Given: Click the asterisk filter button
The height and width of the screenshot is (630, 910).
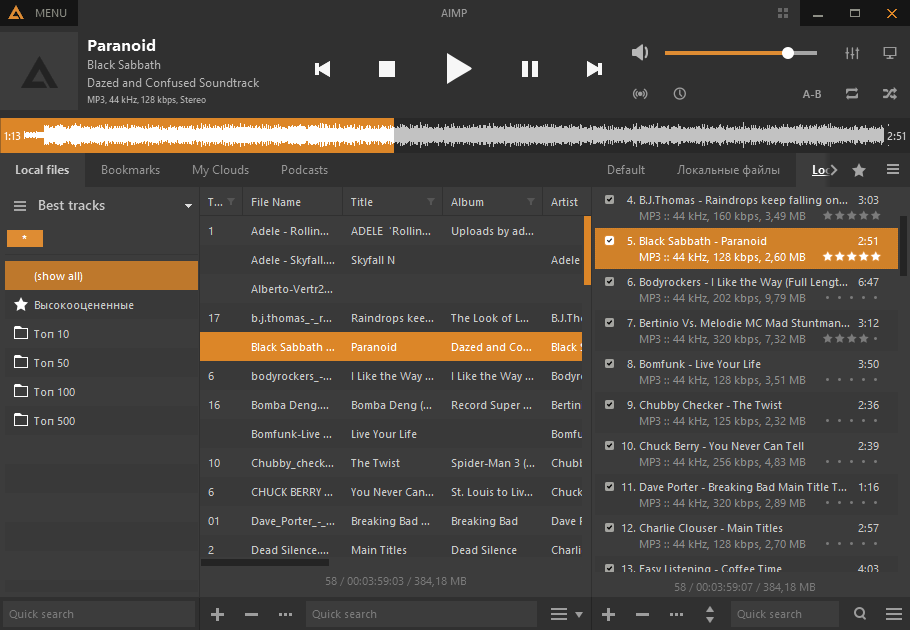Looking at the screenshot, I should (x=25, y=238).
